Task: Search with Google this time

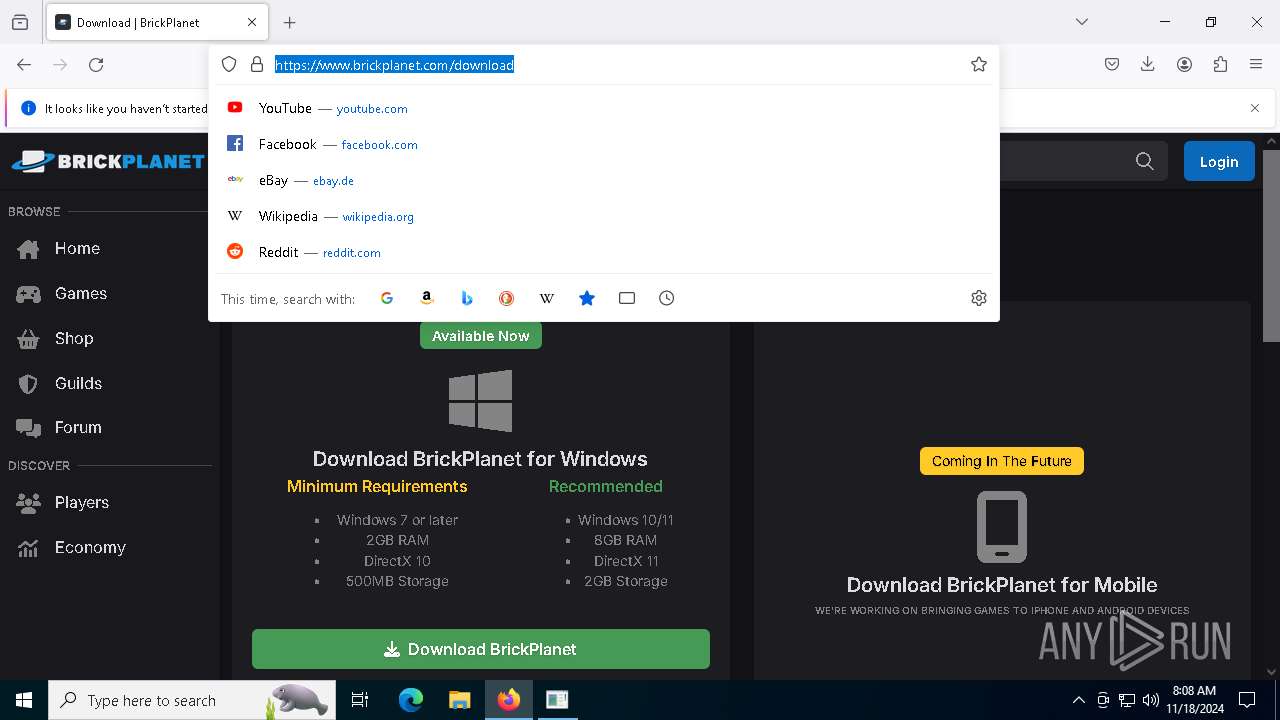Action: coord(387,298)
